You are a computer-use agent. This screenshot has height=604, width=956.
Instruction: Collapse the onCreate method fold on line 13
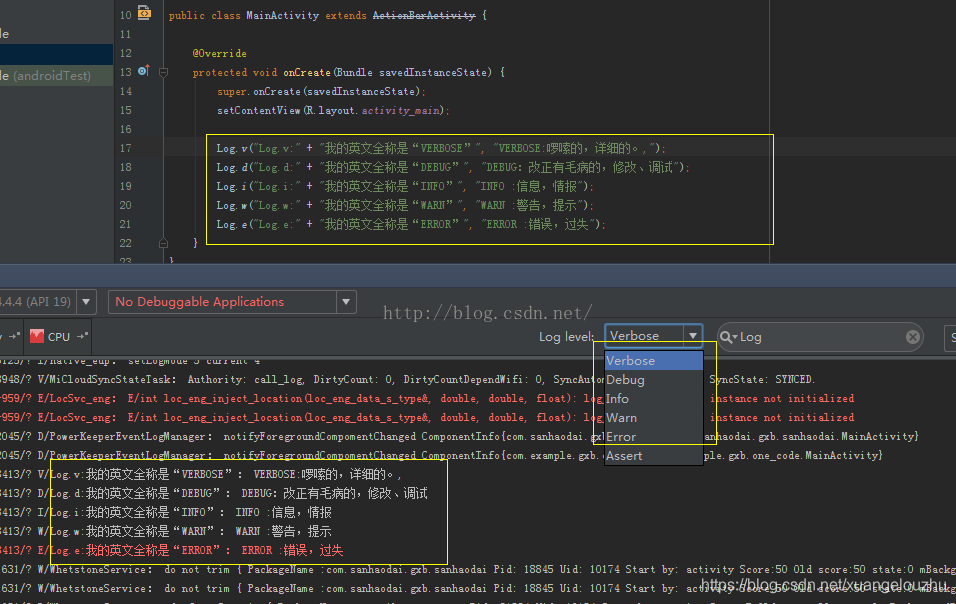(x=163, y=73)
